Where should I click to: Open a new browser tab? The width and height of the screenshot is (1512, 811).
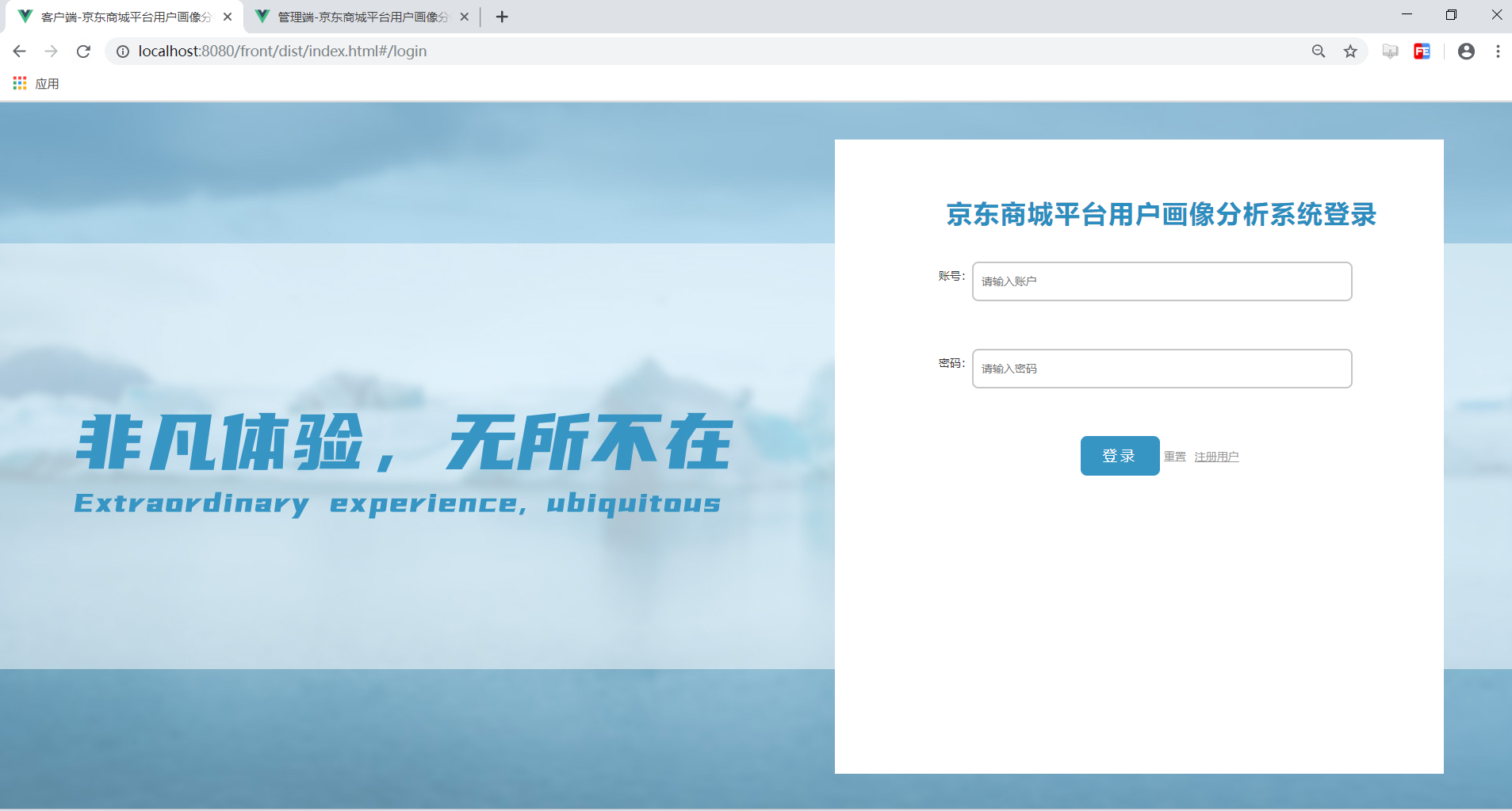pyautogui.click(x=502, y=17)
